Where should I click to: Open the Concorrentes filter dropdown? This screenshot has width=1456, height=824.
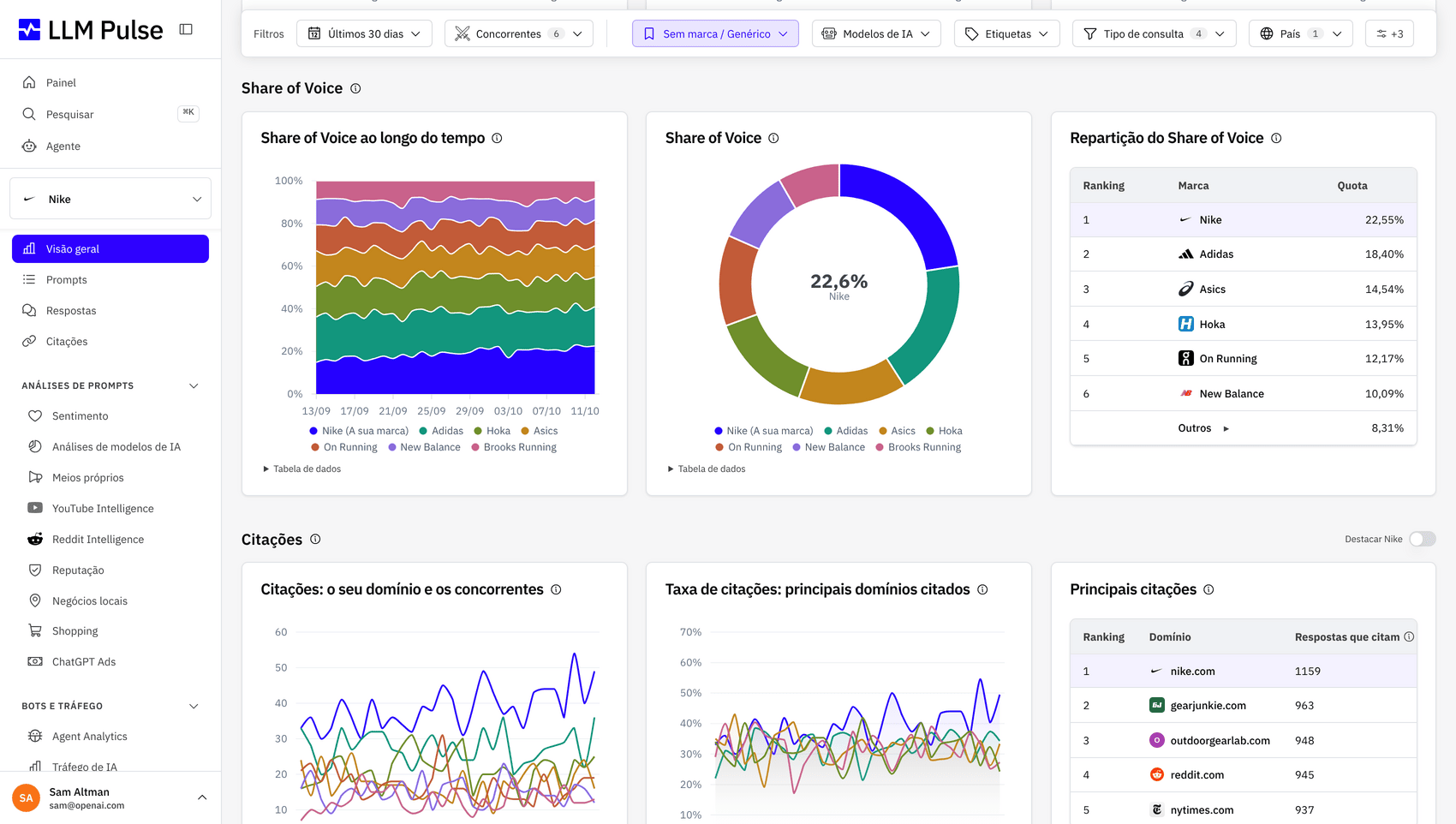tap(518, 33)
